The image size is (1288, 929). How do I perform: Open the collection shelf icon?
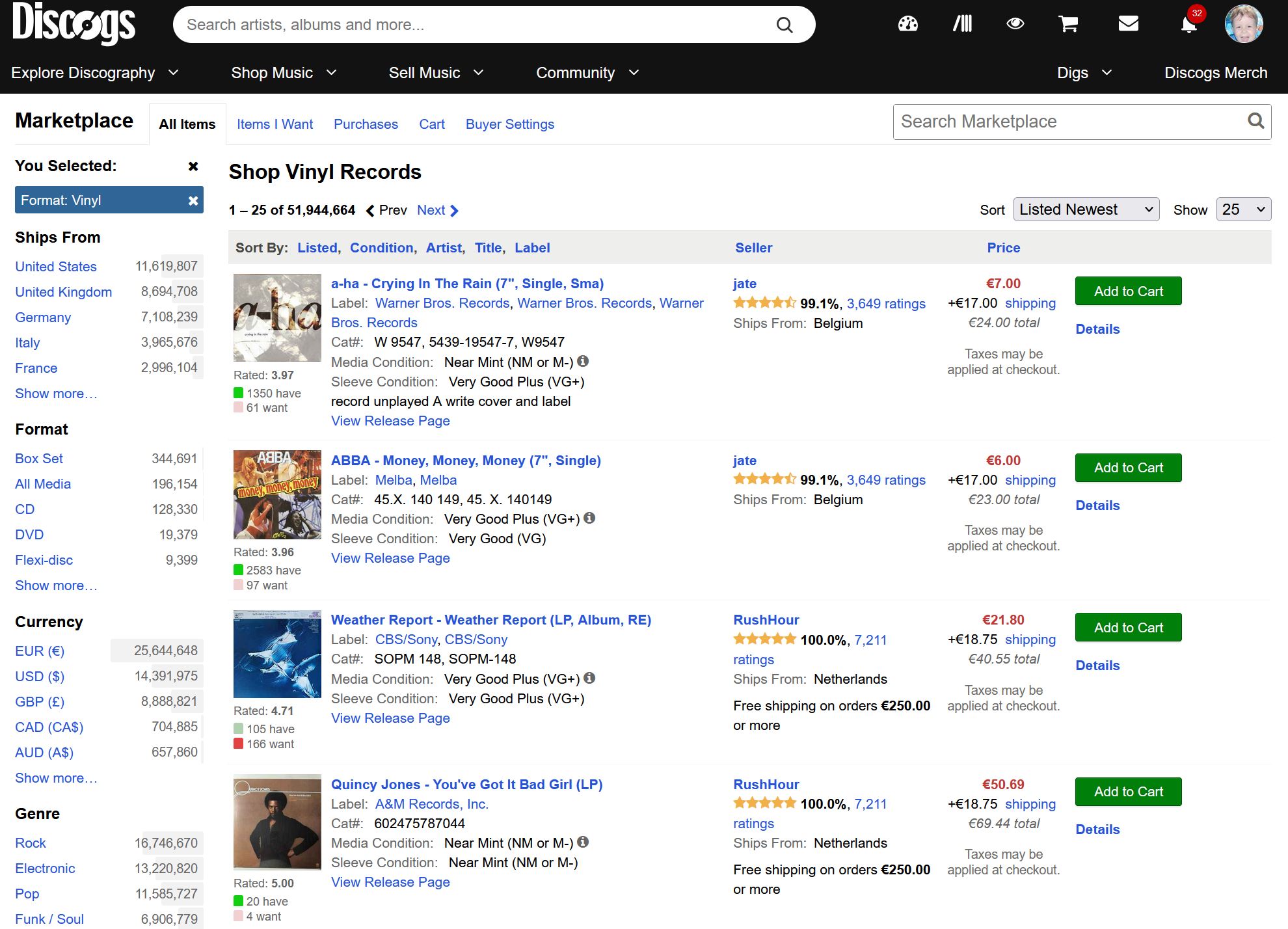tap(962, 25)
